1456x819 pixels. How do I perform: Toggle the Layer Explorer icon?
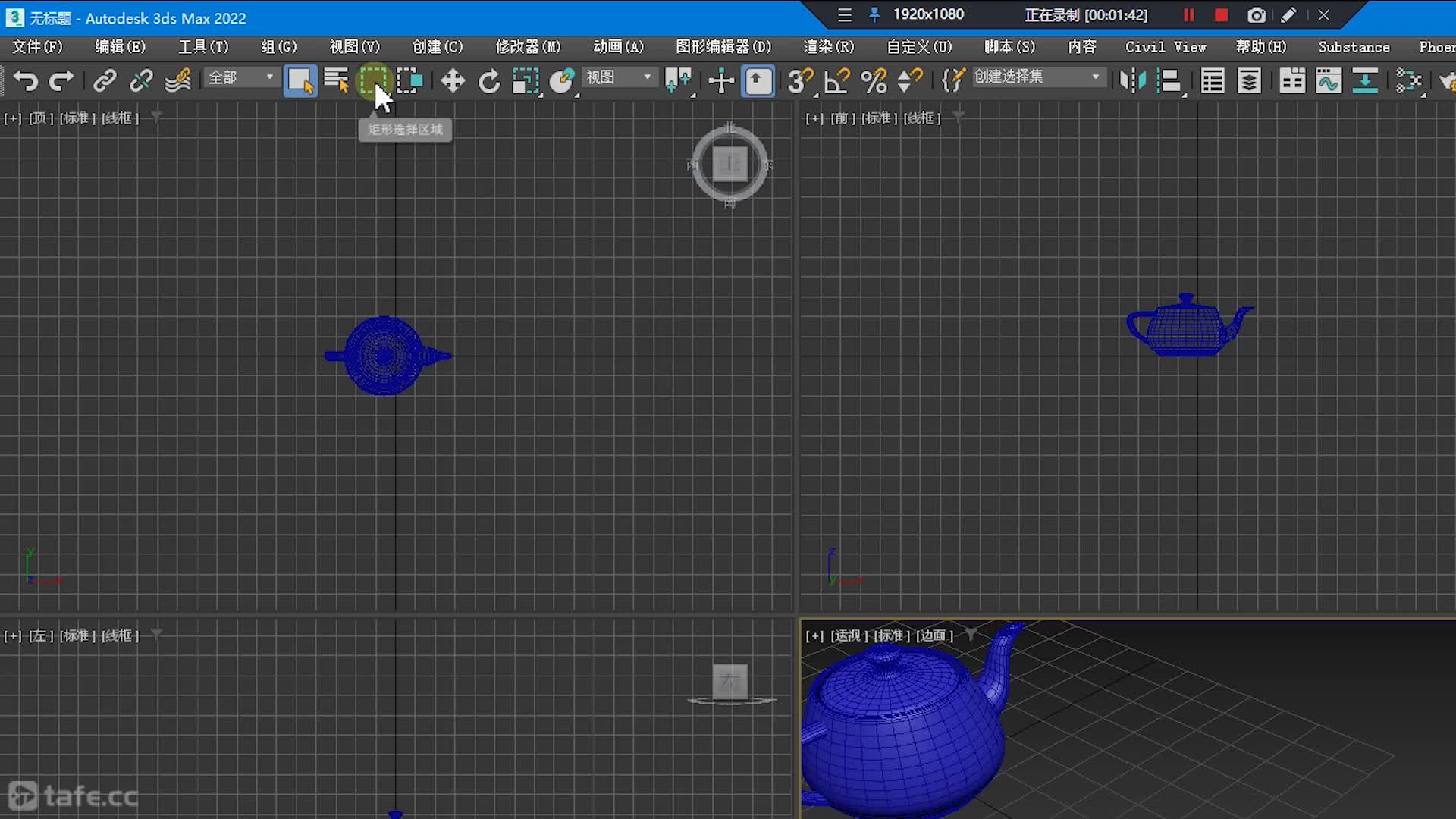pos(1249,80)
